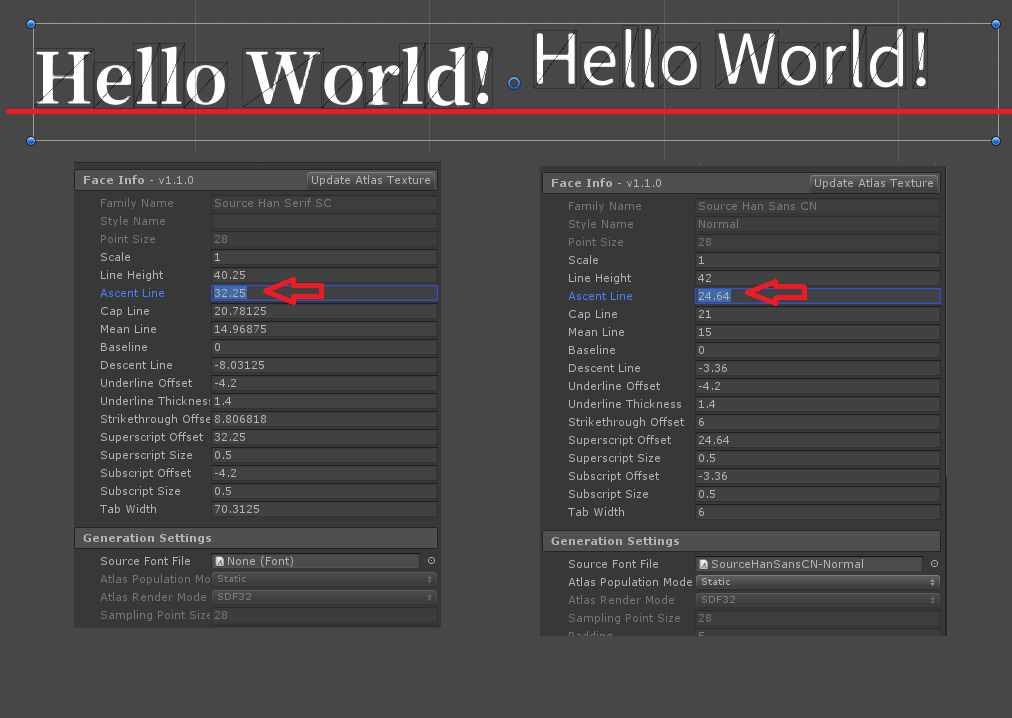Edit the Descent Line value -3.36

817,368
